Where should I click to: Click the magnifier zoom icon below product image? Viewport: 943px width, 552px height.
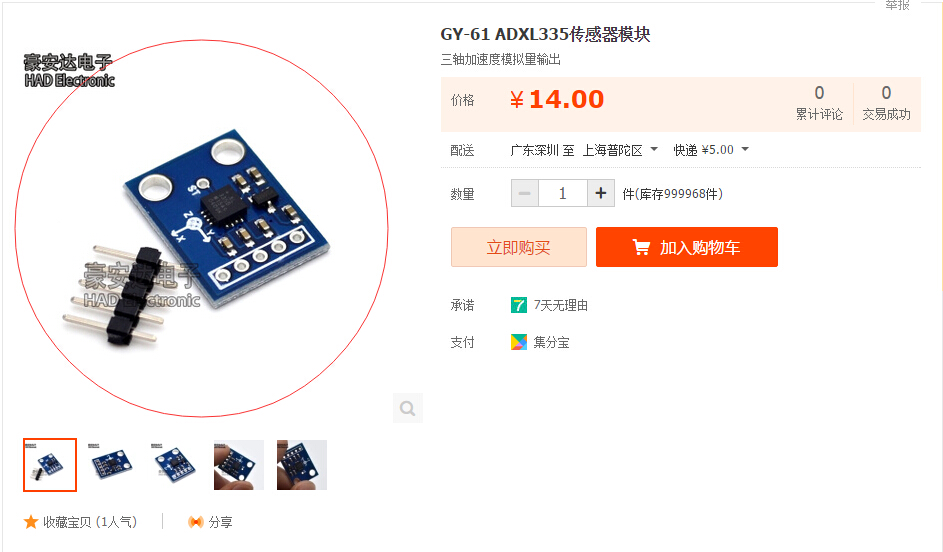coord(408,408)
